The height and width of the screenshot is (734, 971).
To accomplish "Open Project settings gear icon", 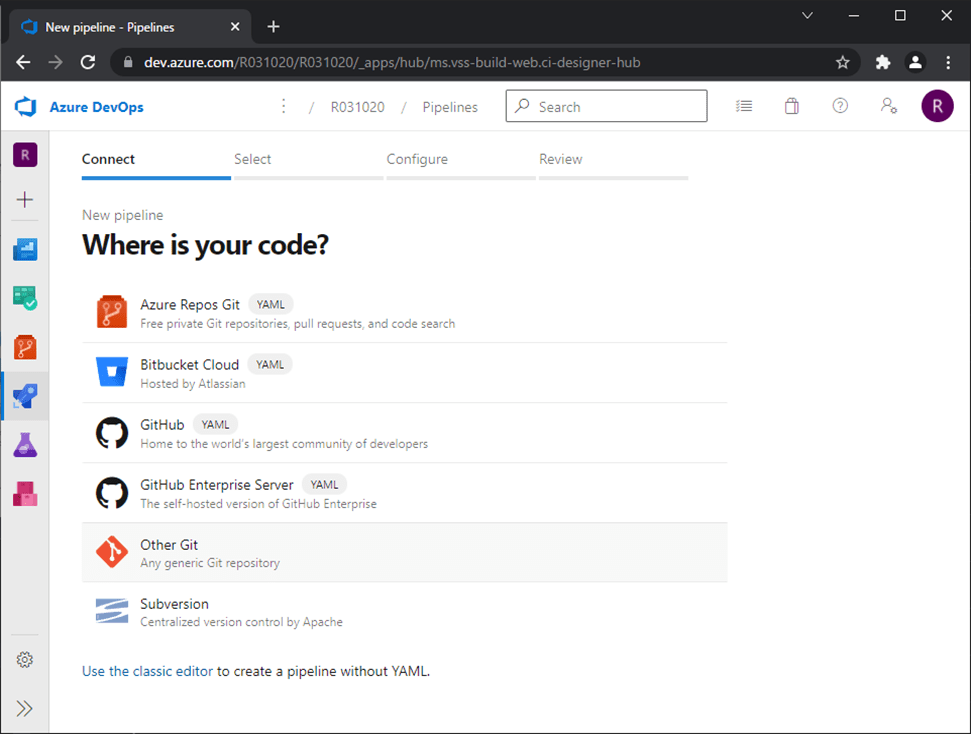I will (25, 660).
